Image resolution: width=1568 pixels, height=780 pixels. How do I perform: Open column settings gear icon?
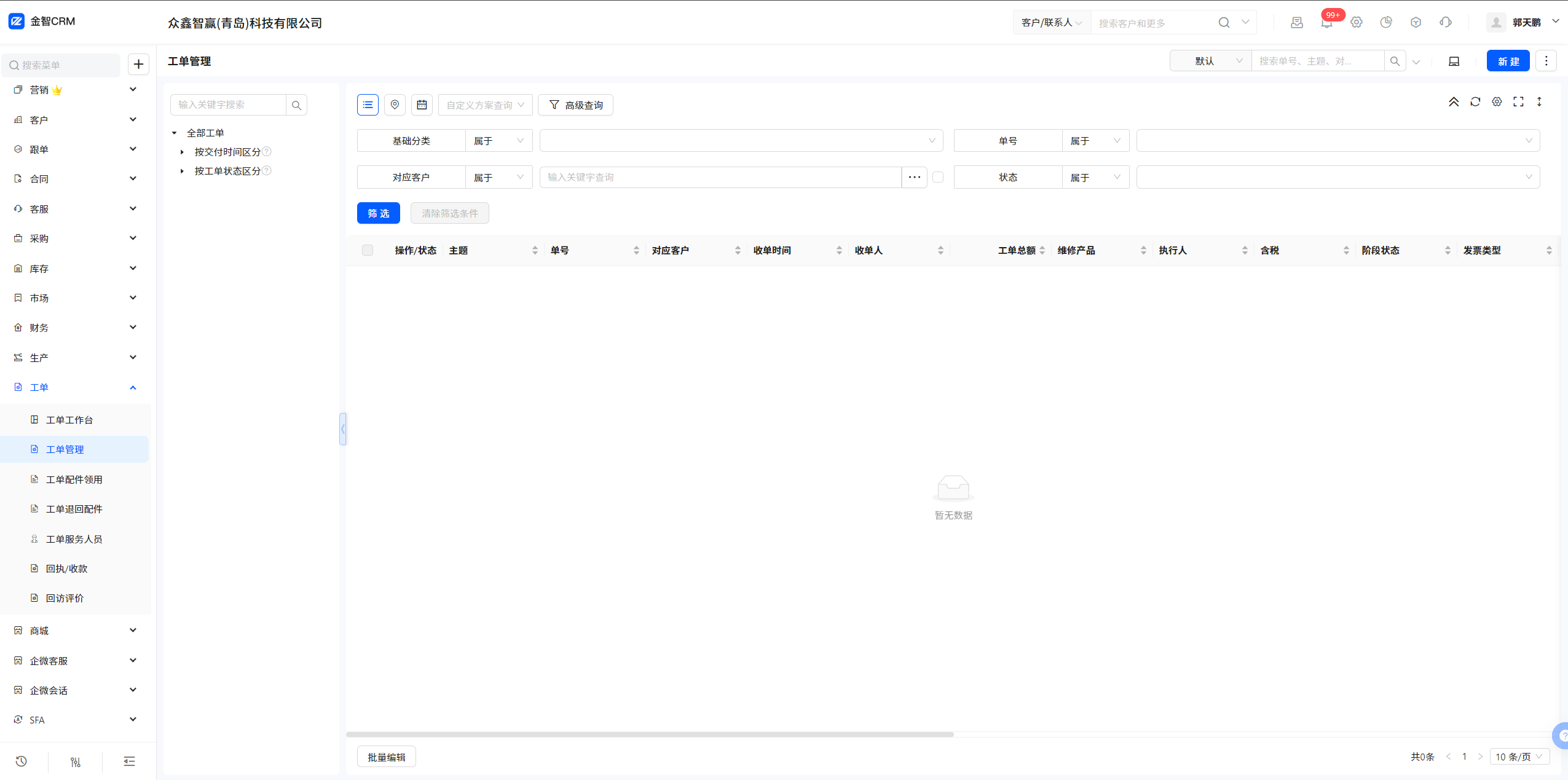[x=1497, y=102]
